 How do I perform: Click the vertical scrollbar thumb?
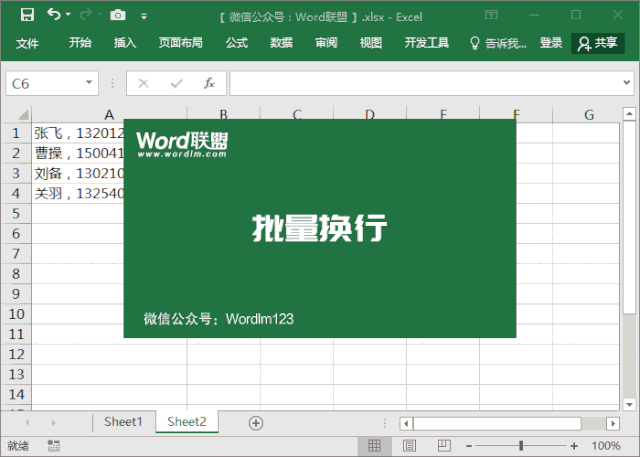click(629, 217)
